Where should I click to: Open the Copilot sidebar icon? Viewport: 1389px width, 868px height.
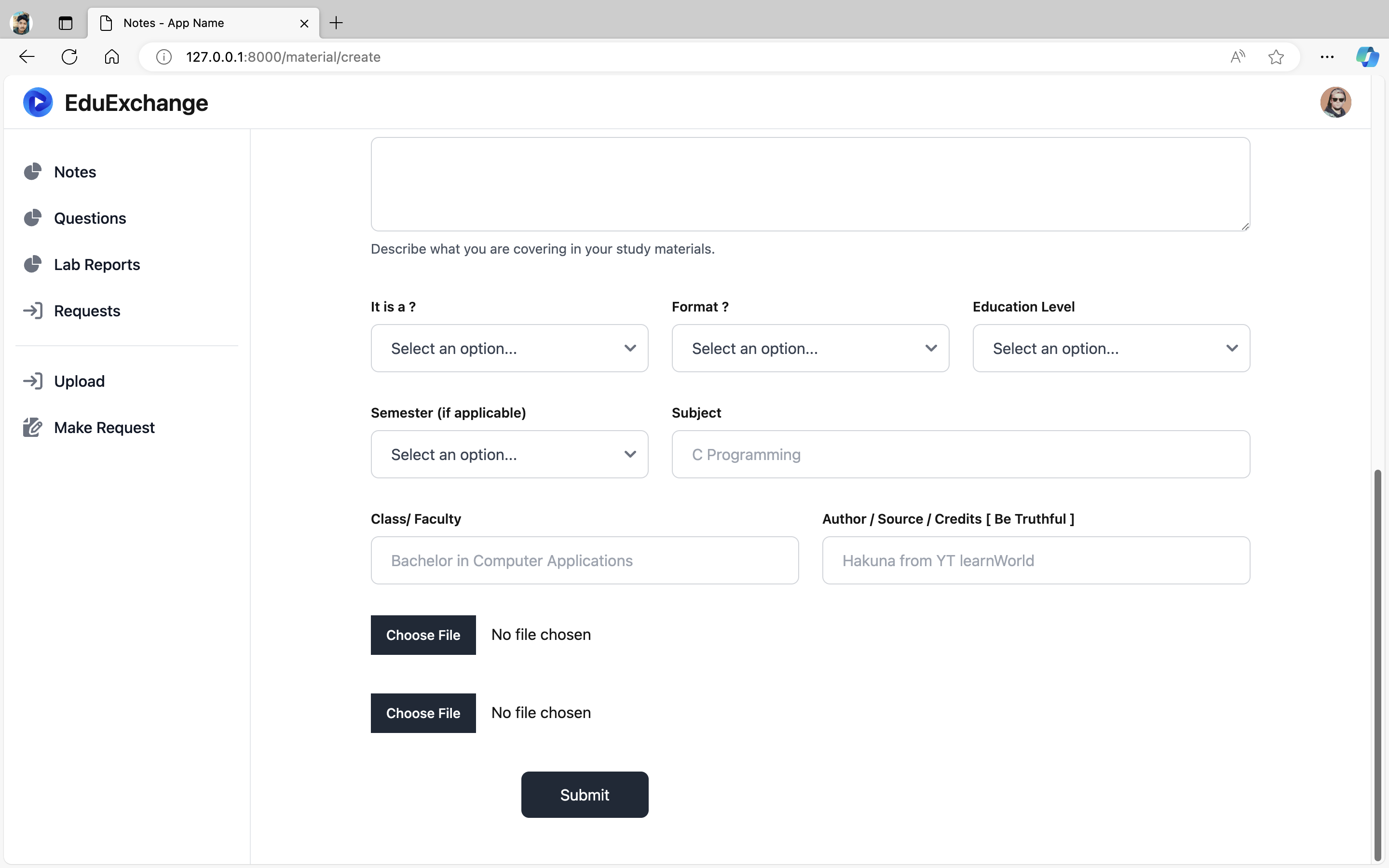(1367, 57)
